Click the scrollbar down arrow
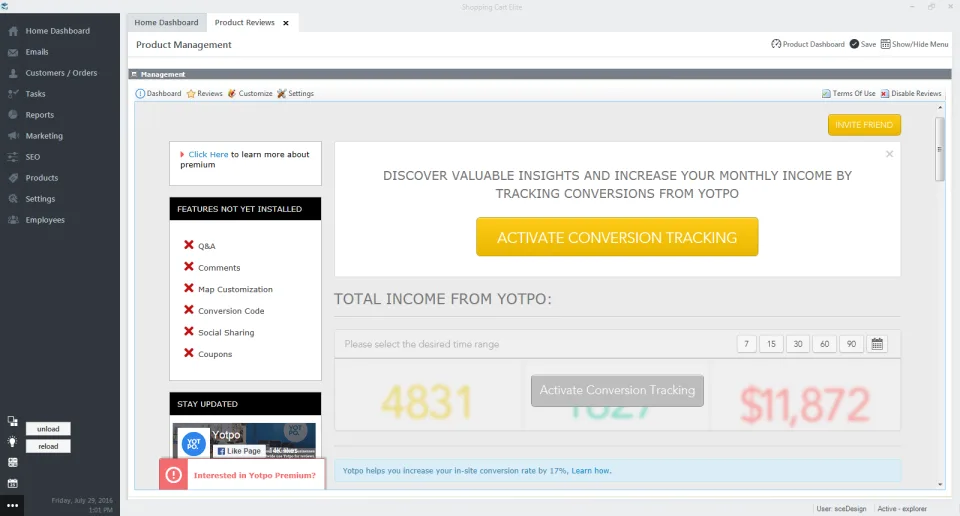 tap(940, 484)
